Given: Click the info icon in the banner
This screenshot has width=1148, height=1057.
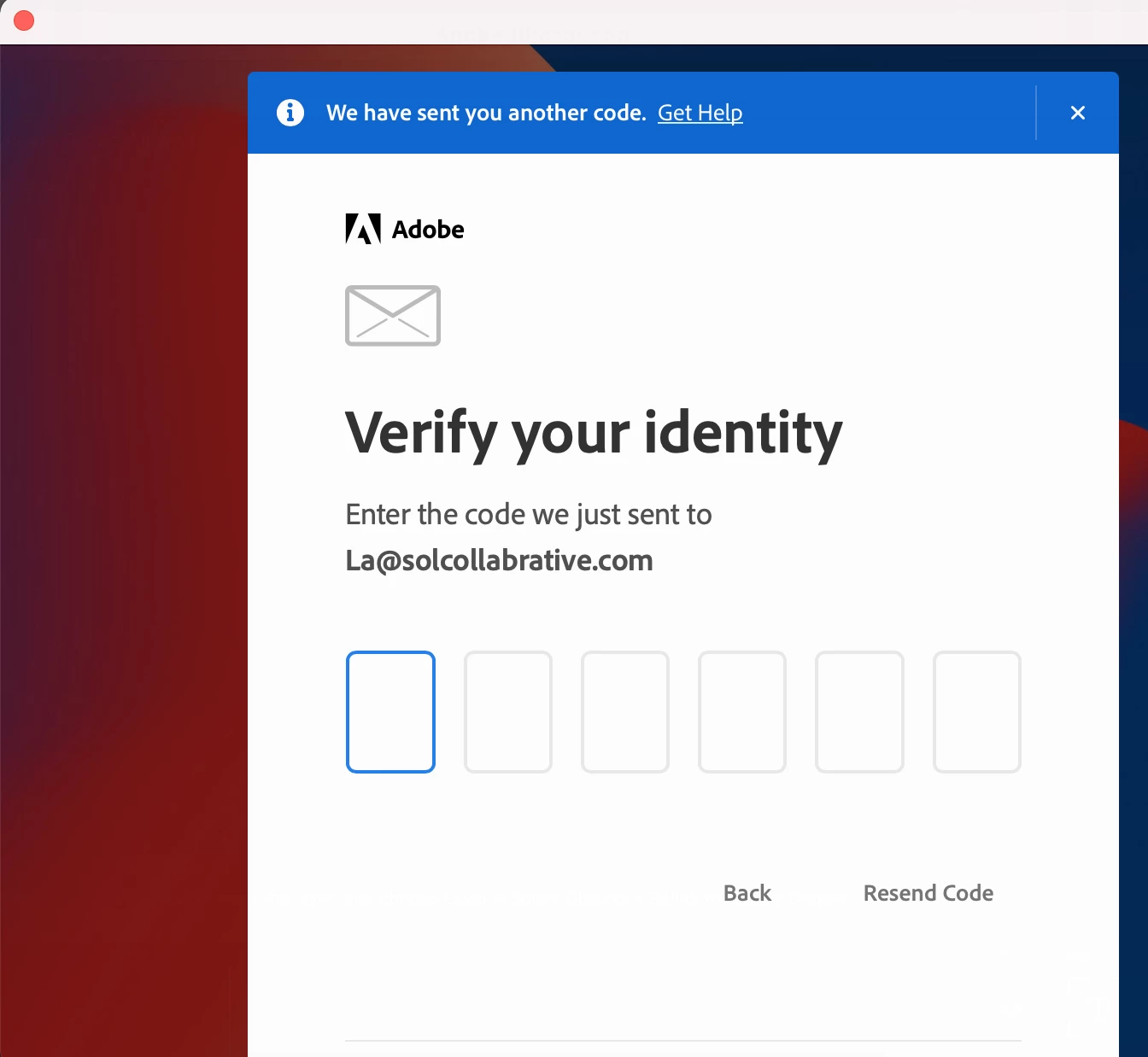Looking at the screenshot, I should pyautogui.click(x=290, y=113).
